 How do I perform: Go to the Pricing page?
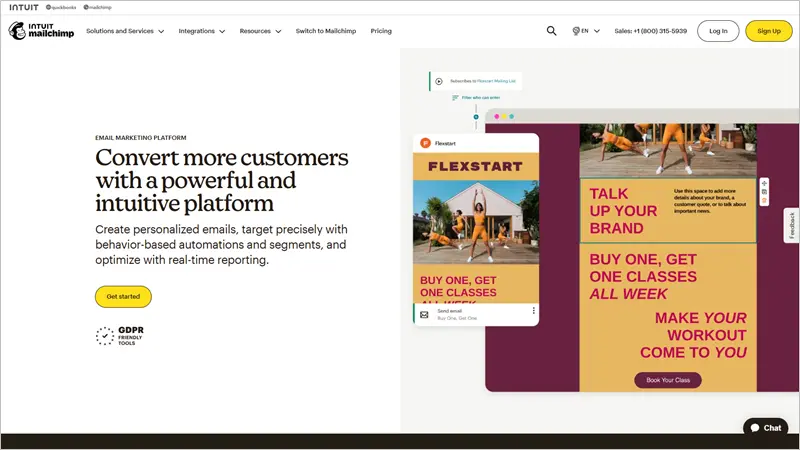(x=381, y=31)
